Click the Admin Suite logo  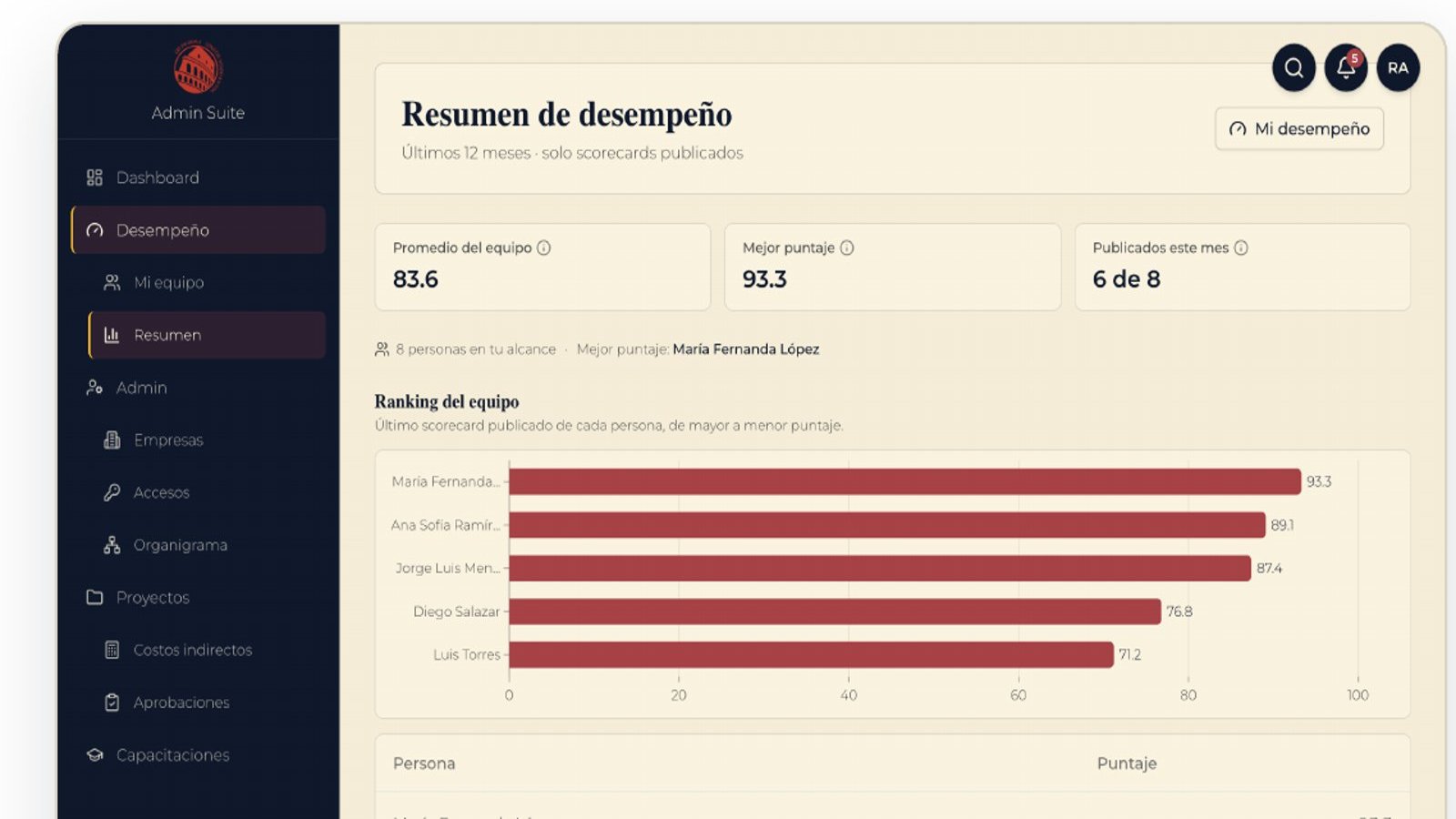pos(198,68)
